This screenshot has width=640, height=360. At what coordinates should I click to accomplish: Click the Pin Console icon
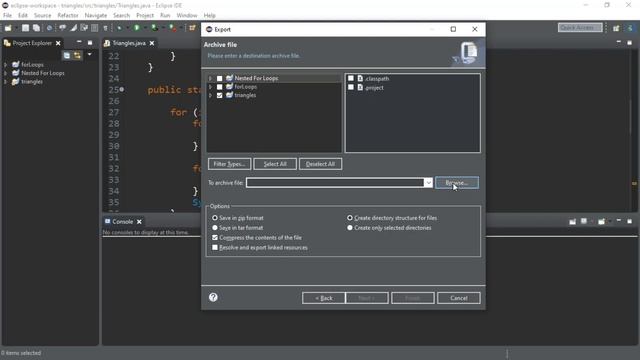(x=573, y=221)
